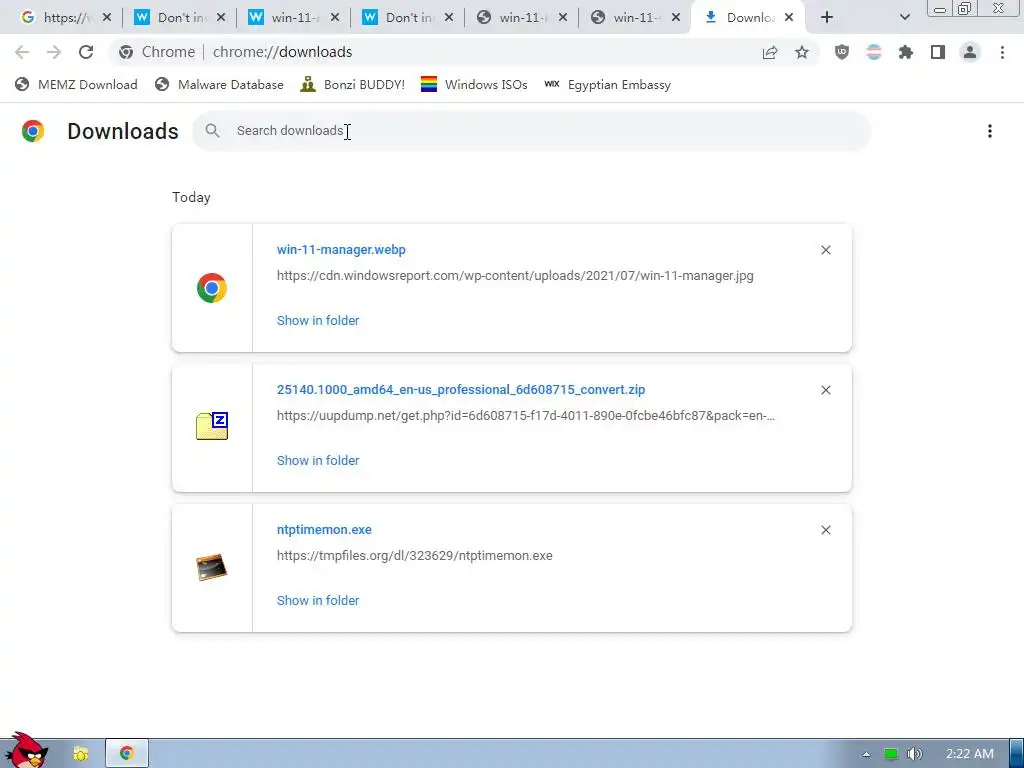Open the Extensions puzzle piece menu
The height and width of the screenshot is (768, 1024).
906,52
